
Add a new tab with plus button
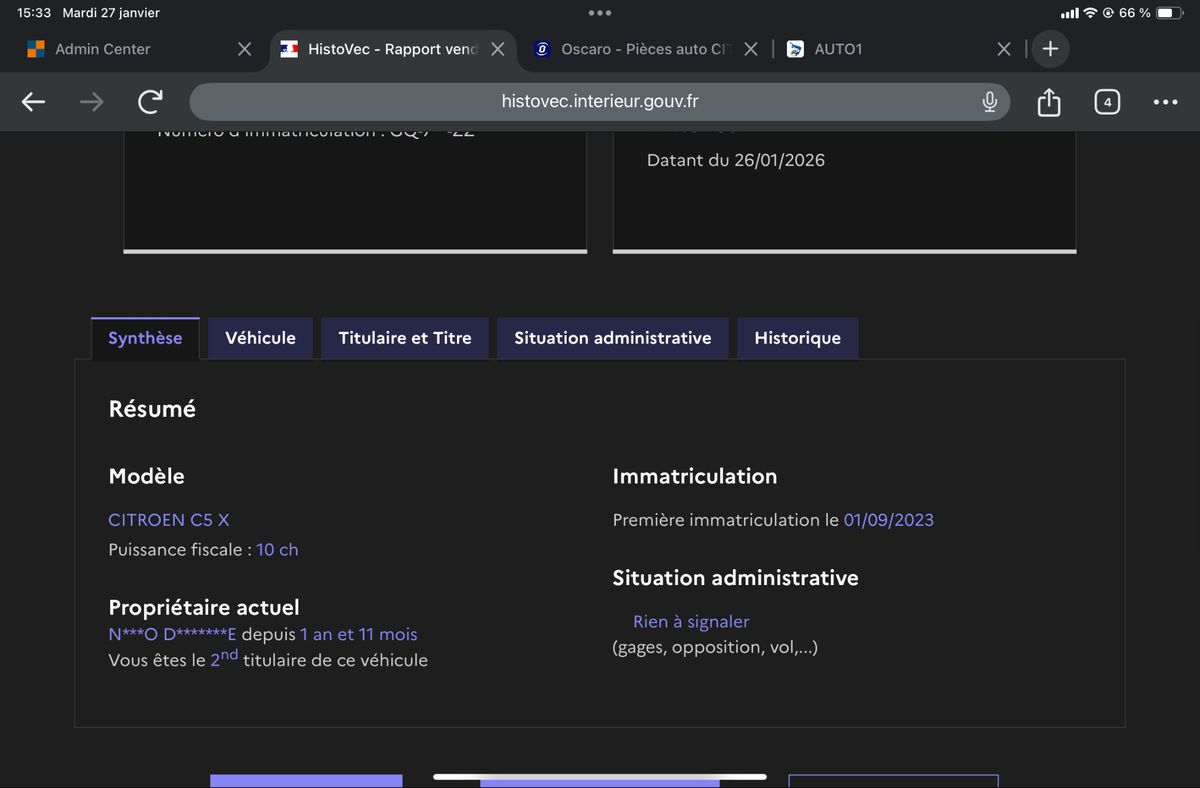coord(1050,49)
